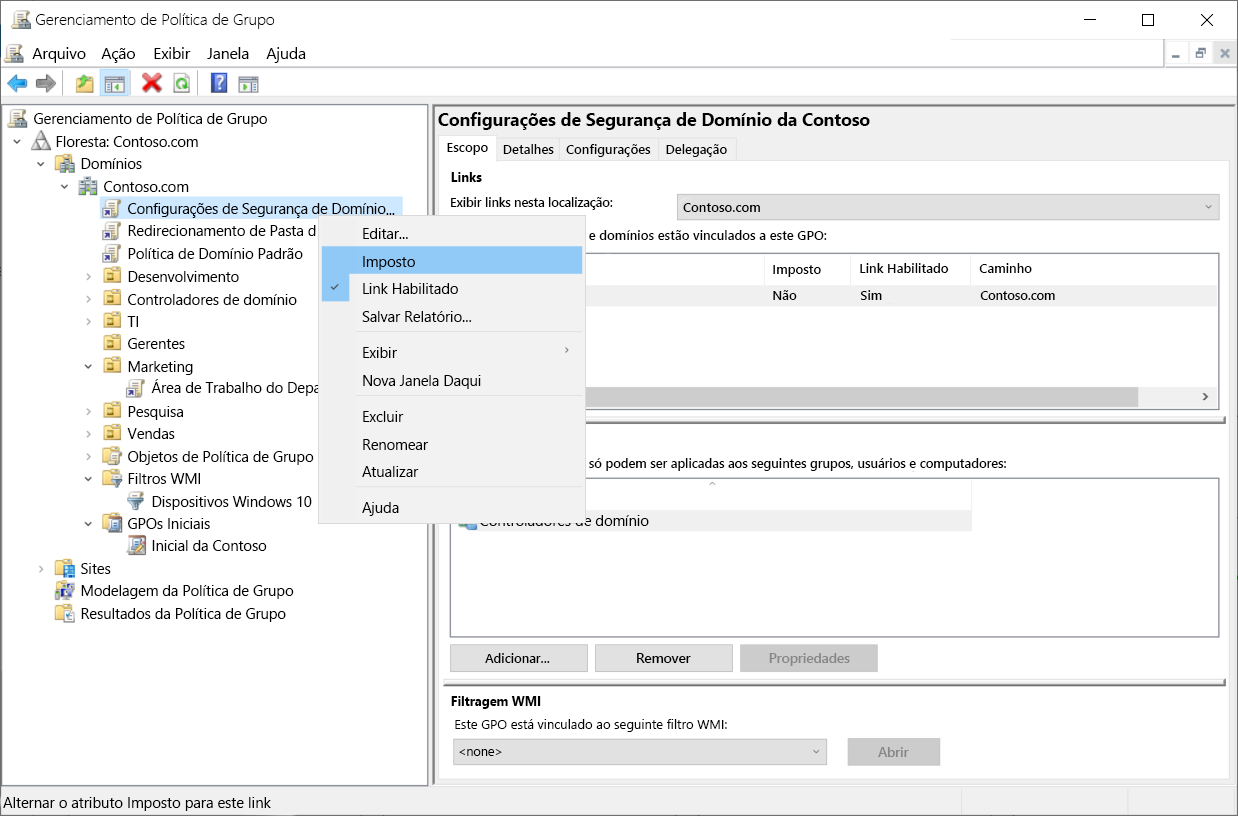Open the Janela menu
This screenshot has height=816, width=1238.
pyautogui.click(x=228, y=54)
